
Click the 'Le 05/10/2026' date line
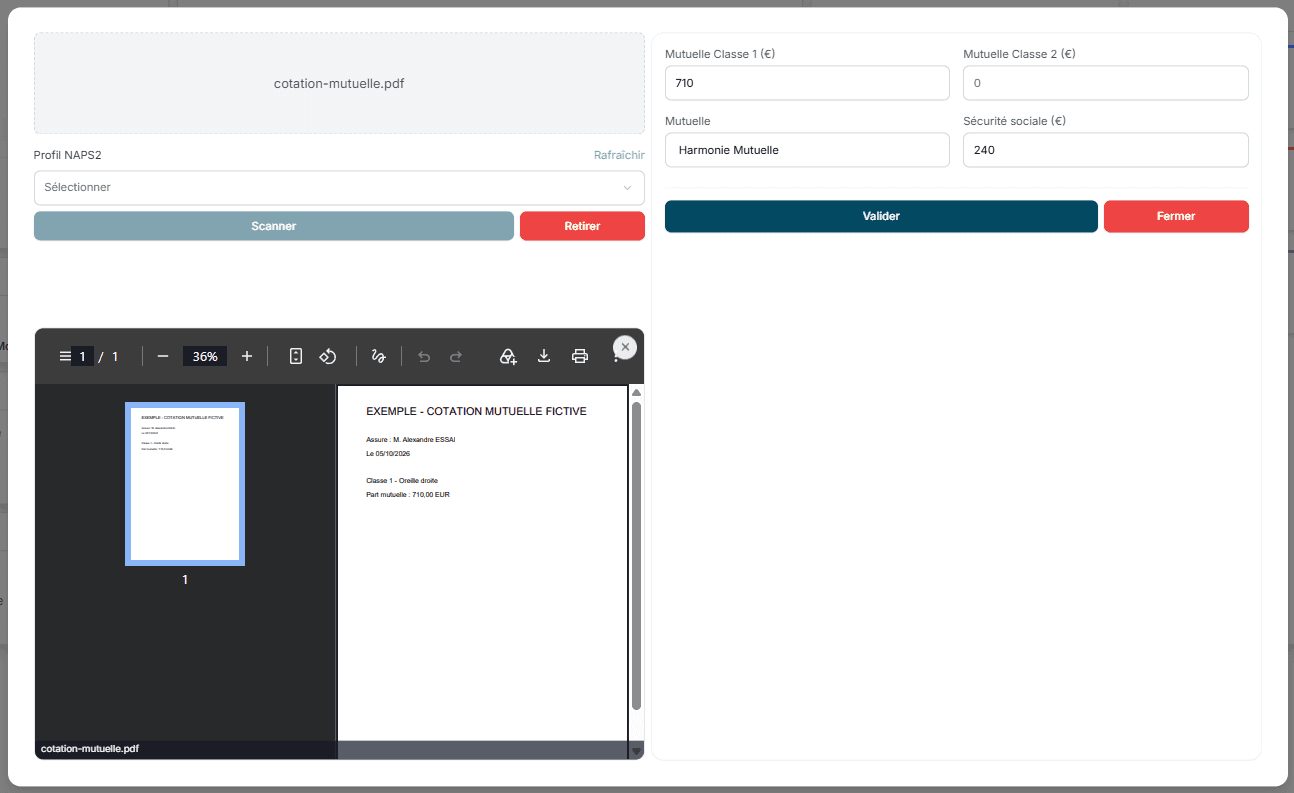pyautogui.click(x=388, y=453)
